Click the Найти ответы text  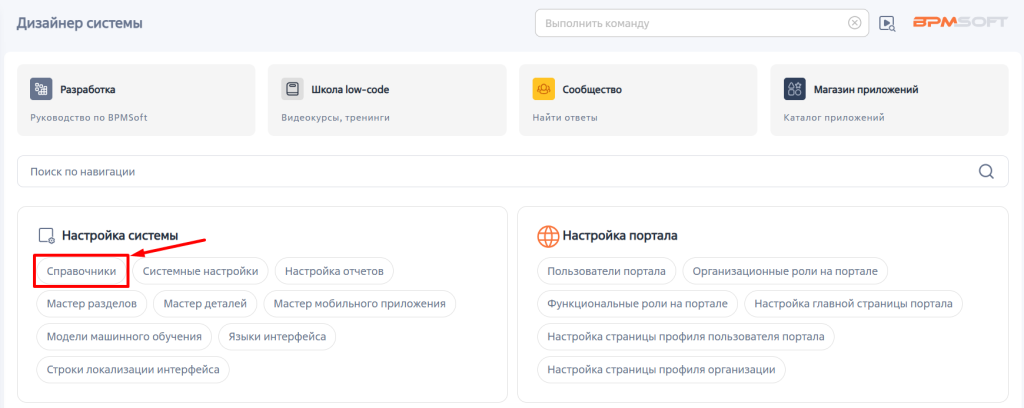point(565,118)
